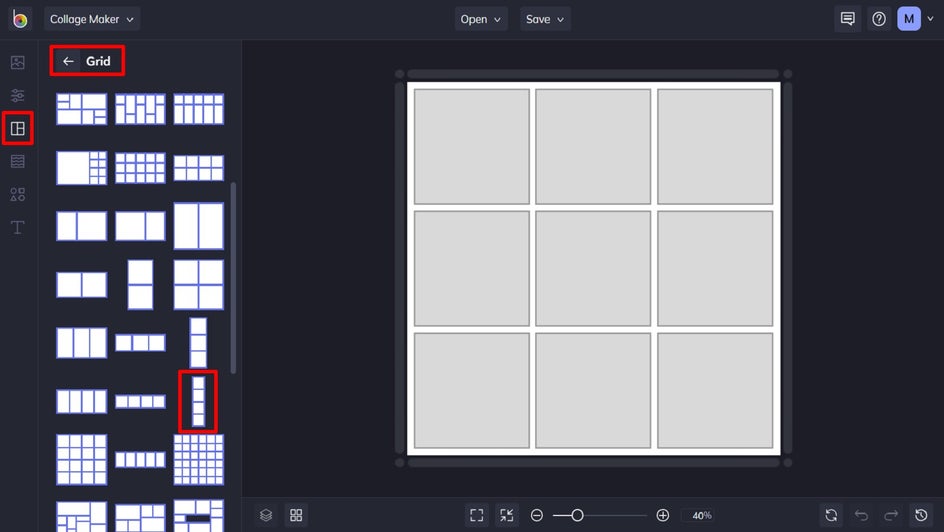Click the Redo arrow icon
Viewport: 944px width, 532px height.
(x=891, y=515)
